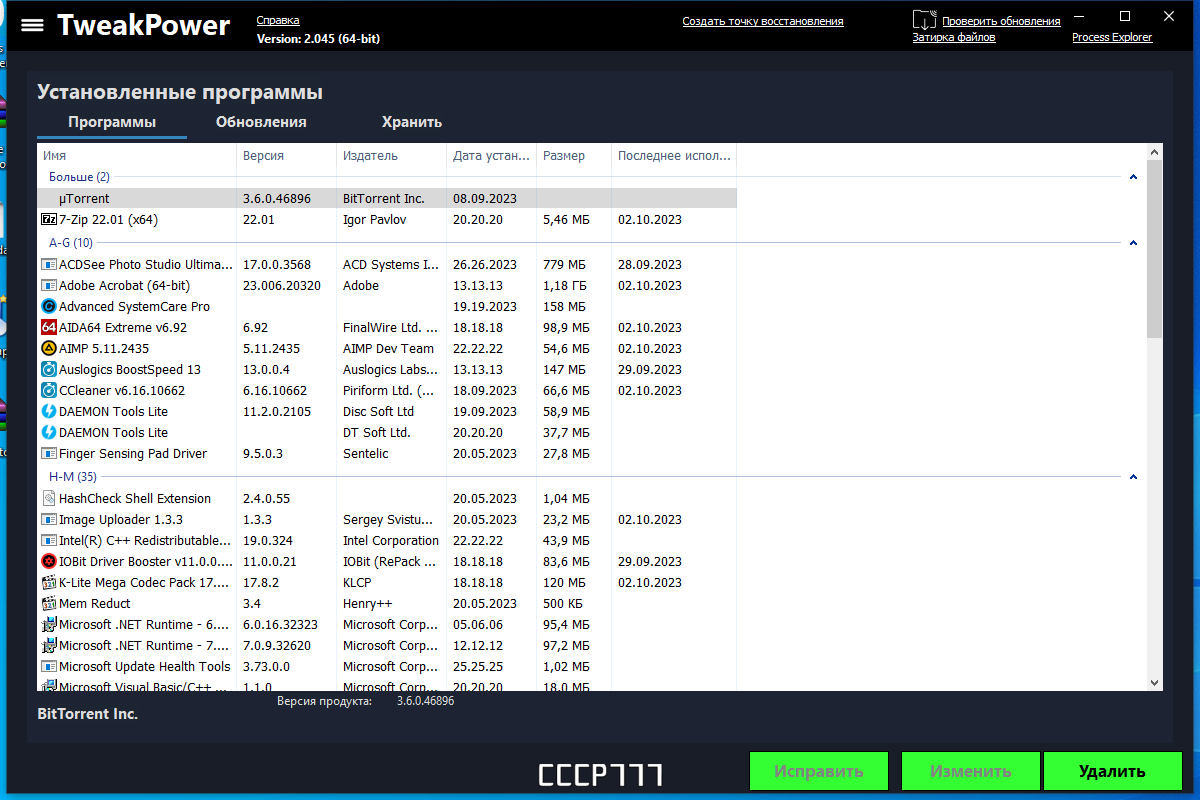This screenshot has width=1200, height=800.
Task: Sort by the Дата установки column header
Action: click(x=491, y=156)
